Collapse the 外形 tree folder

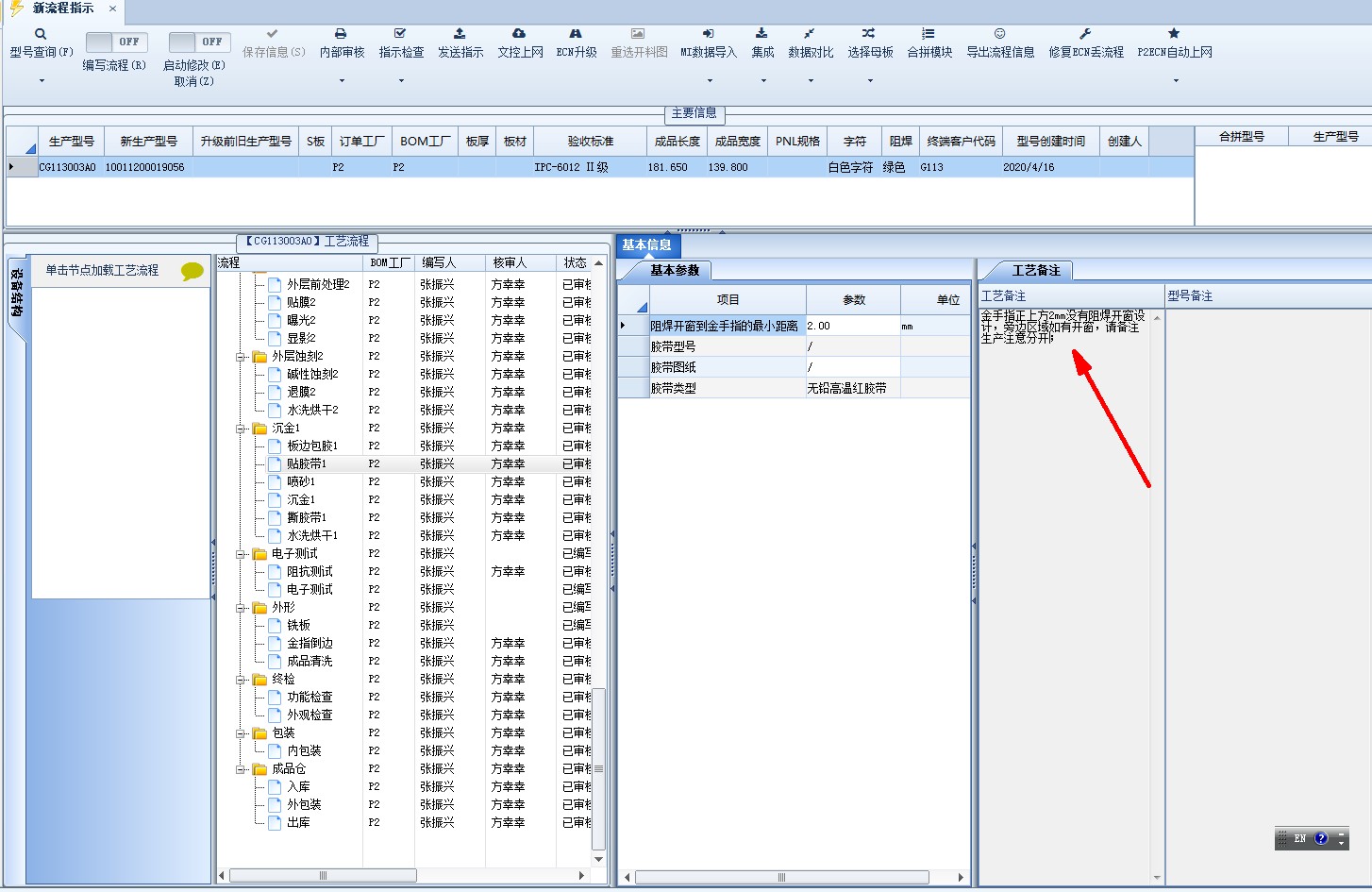[x=241, y=608]
